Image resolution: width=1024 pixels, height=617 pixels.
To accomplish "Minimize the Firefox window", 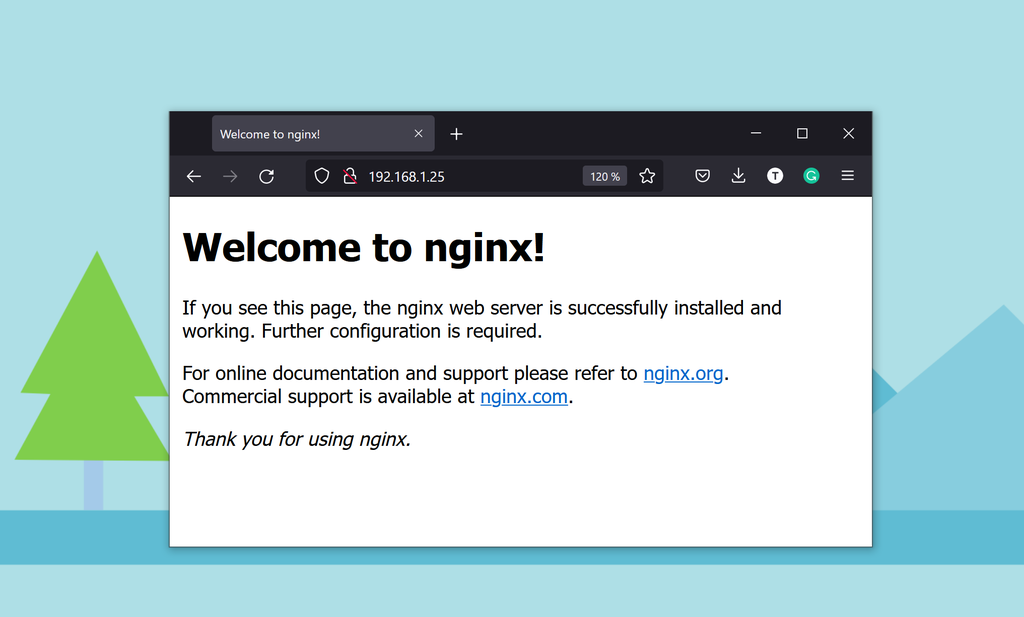I will (x=756, y=133).
